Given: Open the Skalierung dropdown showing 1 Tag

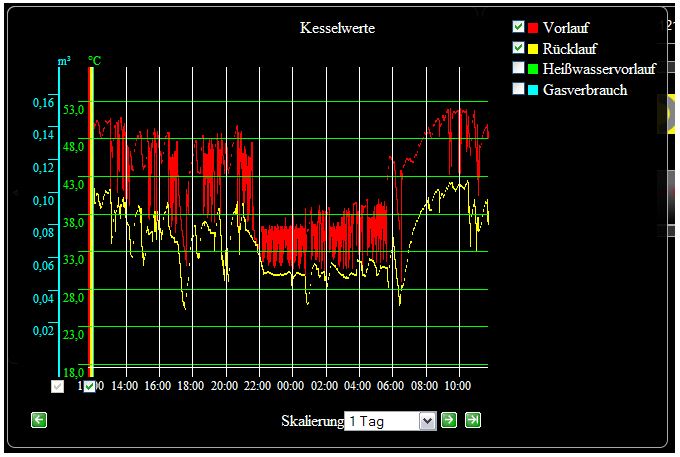Looking at the screenshot, I should (x=382, y=421).
